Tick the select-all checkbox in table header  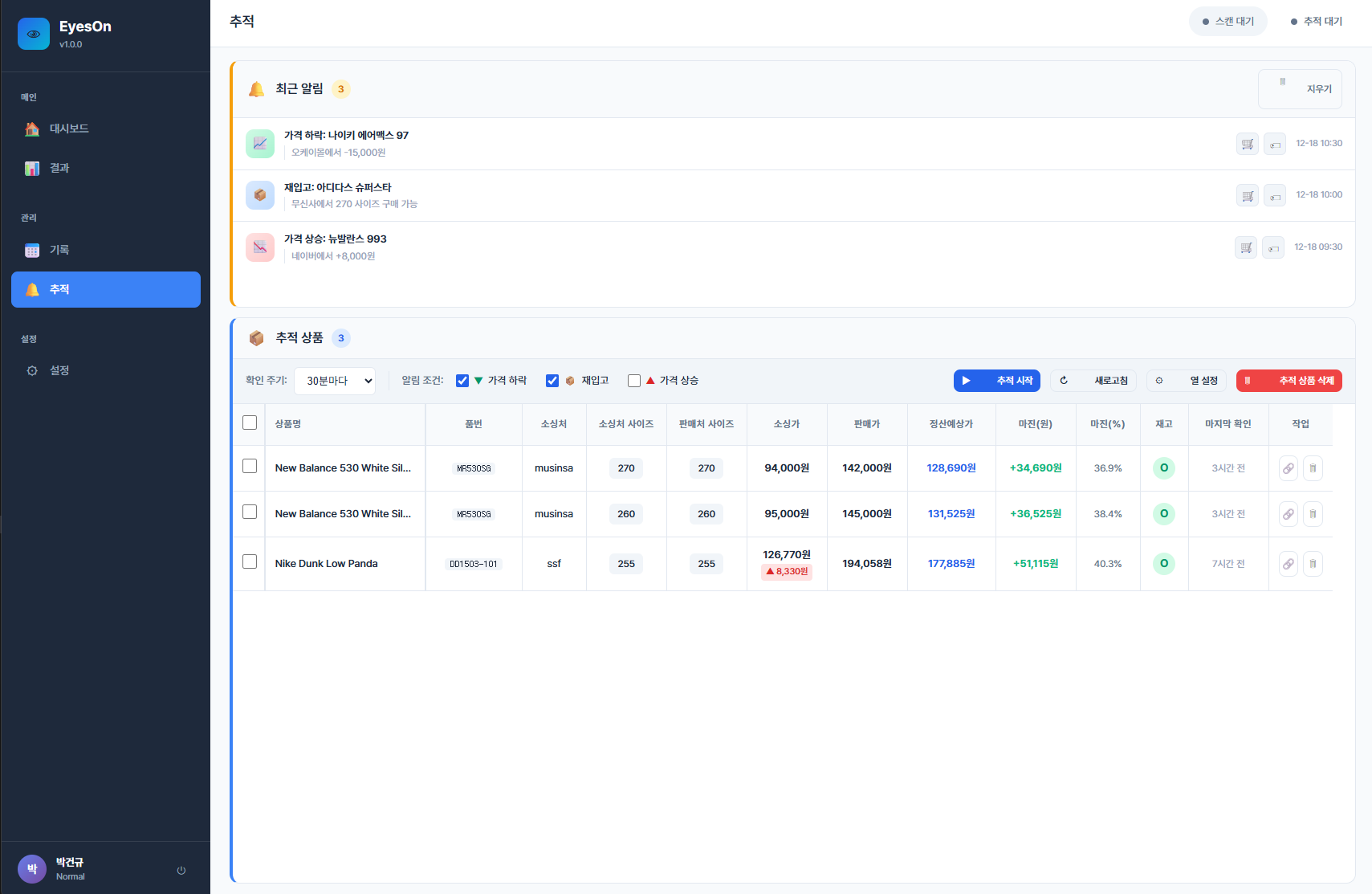(x=250, y=423)
